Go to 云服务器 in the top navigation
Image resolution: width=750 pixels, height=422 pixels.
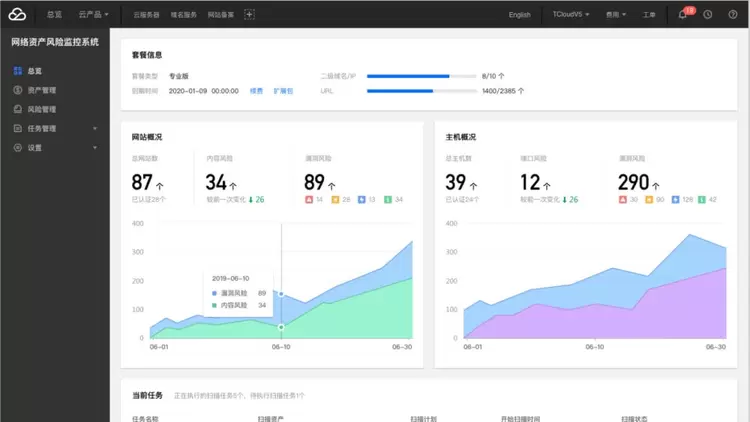click(146, 15)
